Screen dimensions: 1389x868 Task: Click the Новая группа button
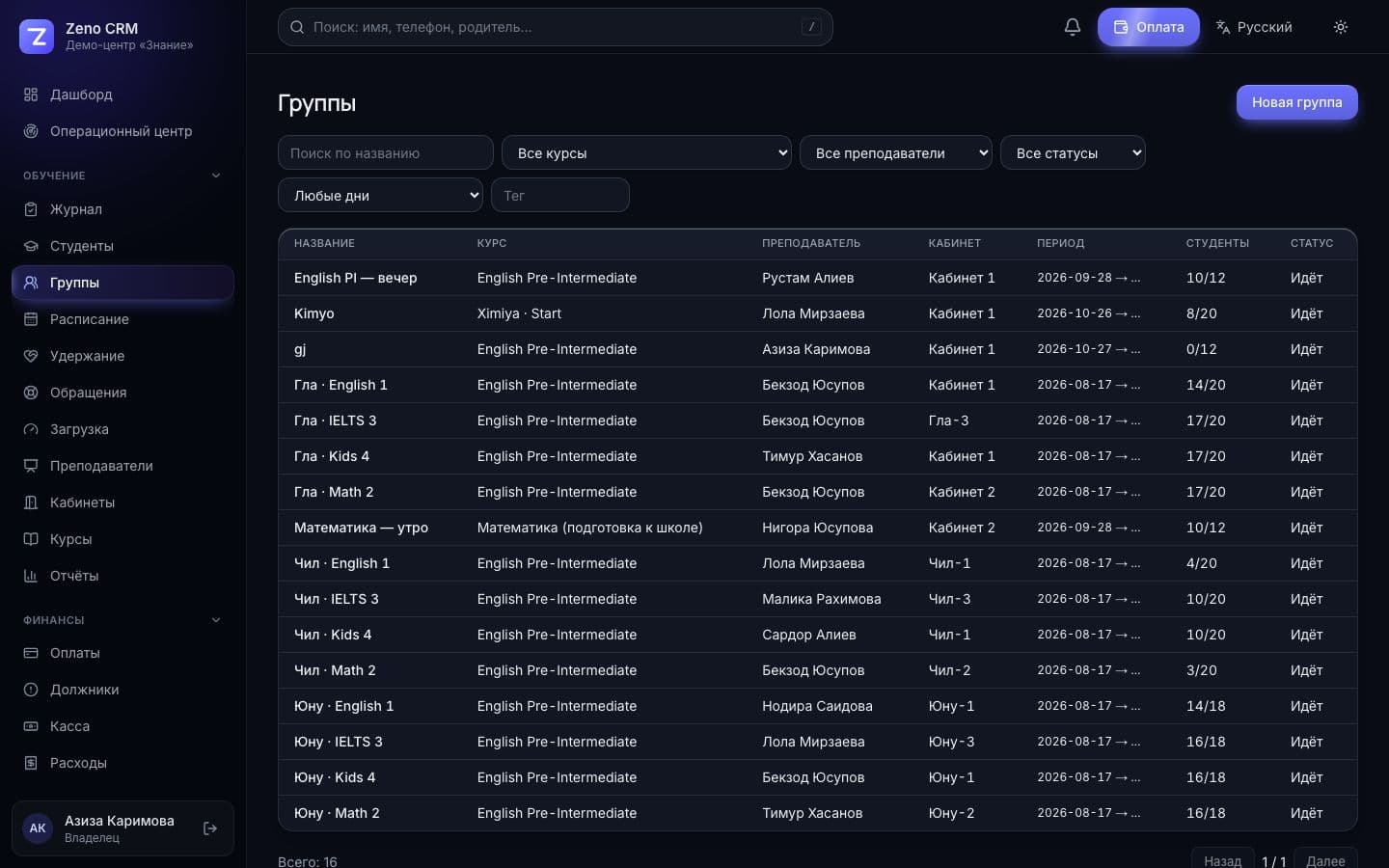coord(1296,102)
